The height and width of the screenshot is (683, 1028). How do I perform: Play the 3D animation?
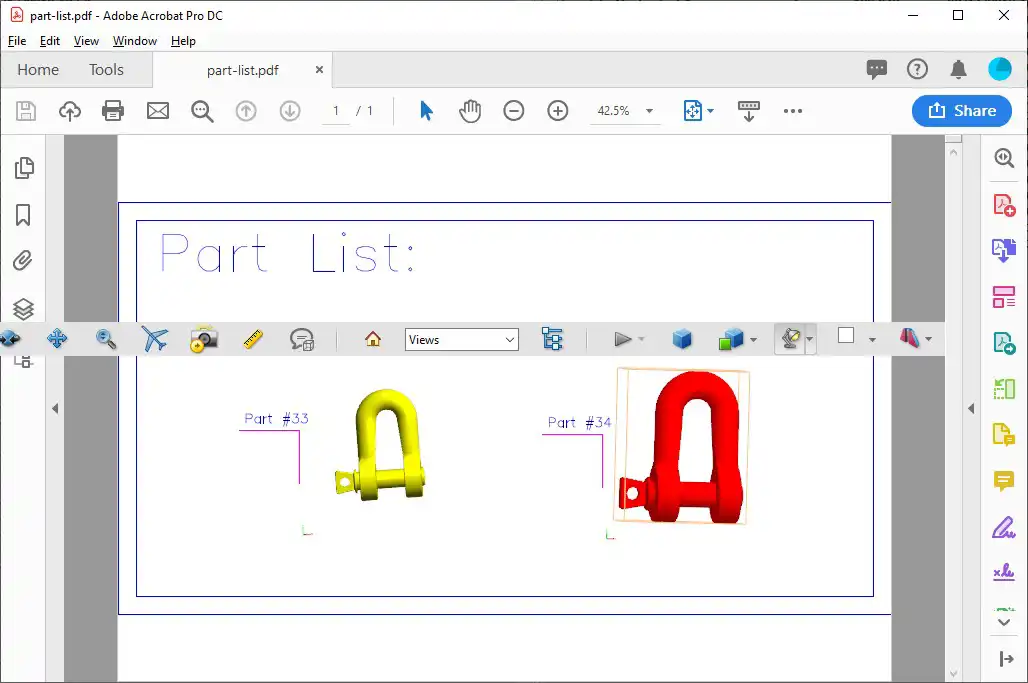622,339
